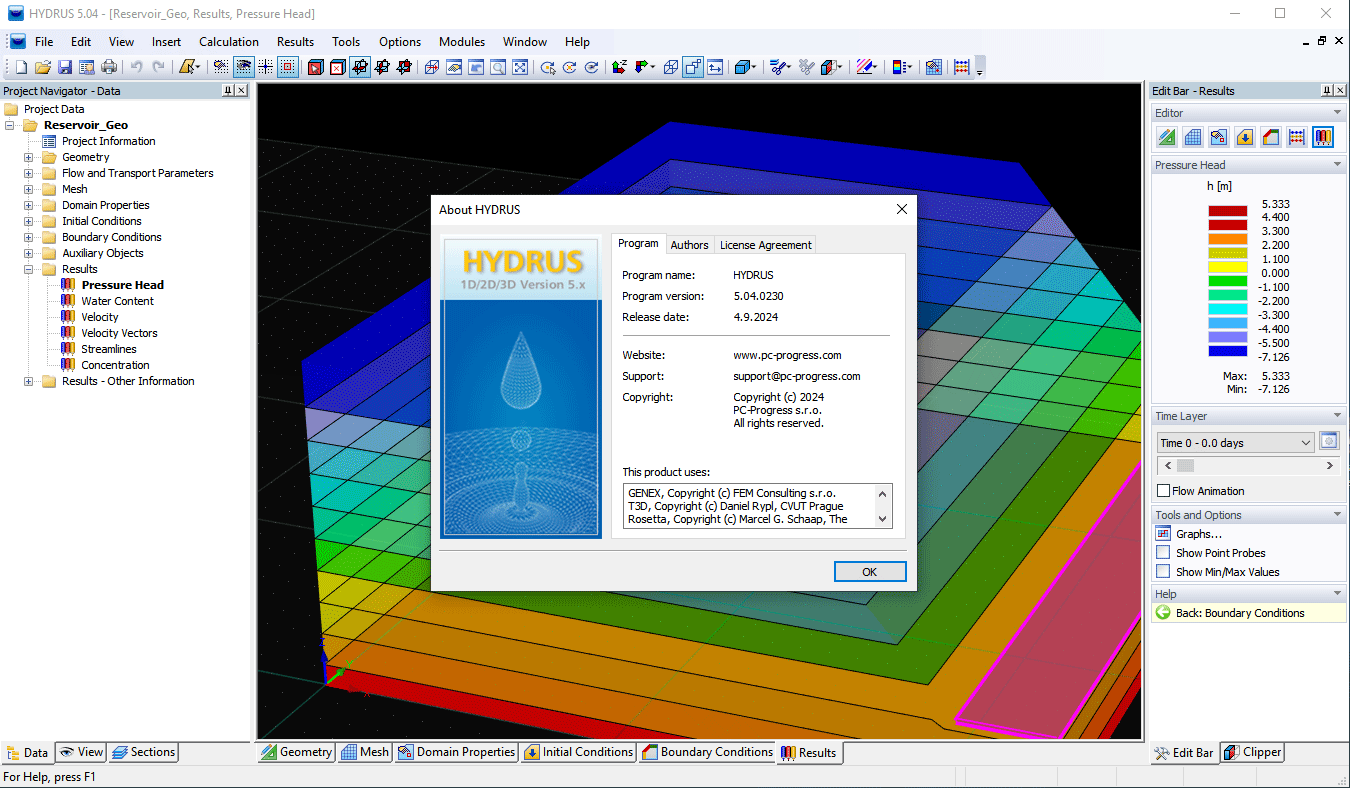Switch to the Authors tab
Image resolution: width=1350 pixels, height=788 pixels.
(x=689, y=244)
